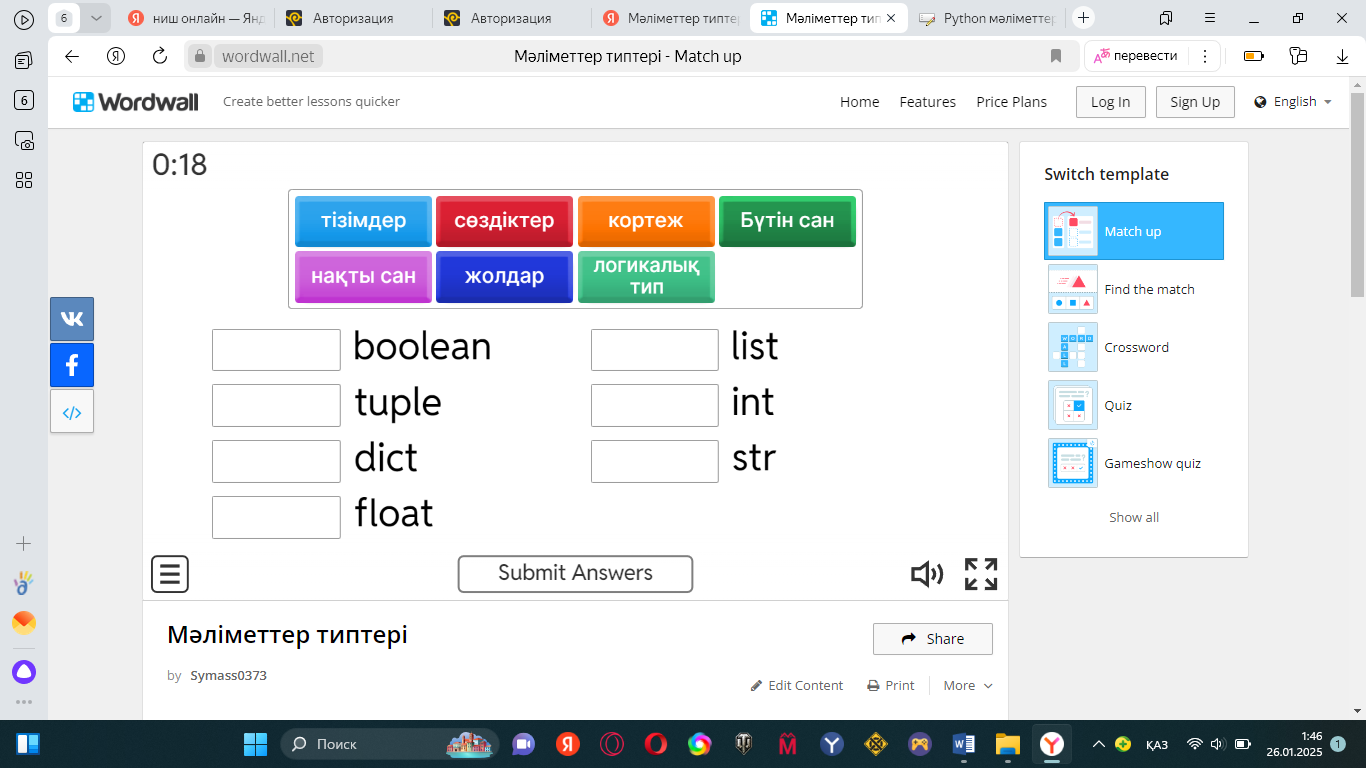Share the activity on VK
1366x768 pixels.
pyautogui.click(x=72, y=319)
